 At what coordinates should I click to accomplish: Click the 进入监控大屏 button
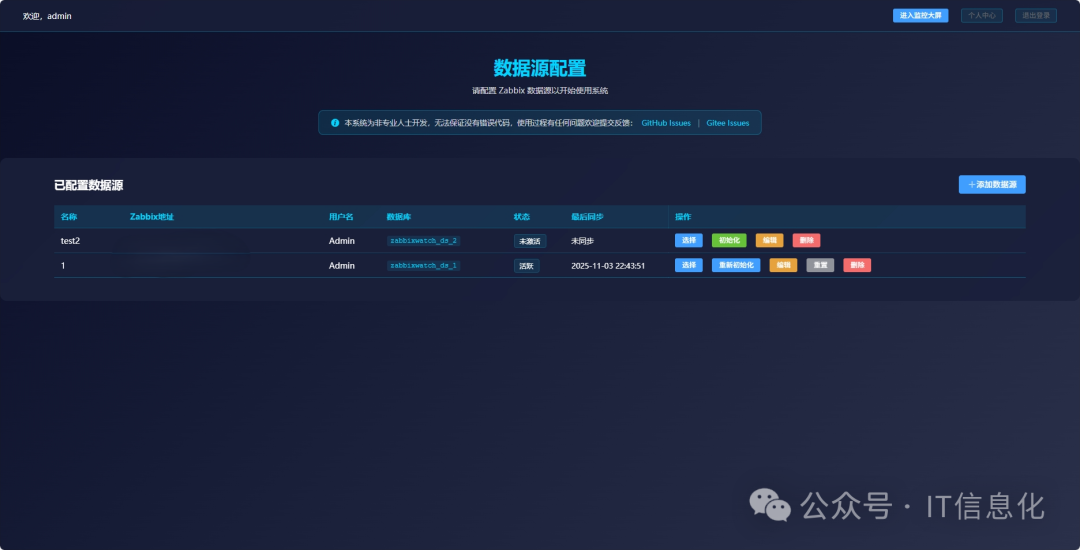click(x=920, y=15)
